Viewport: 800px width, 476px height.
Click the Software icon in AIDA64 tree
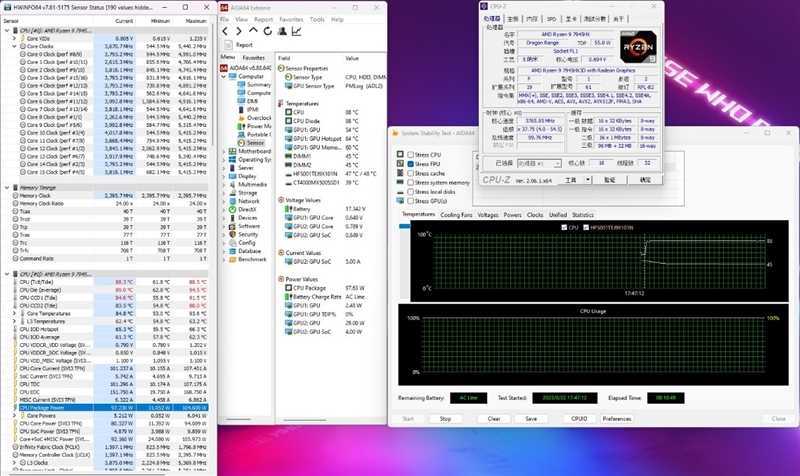(x=232, y=226)
